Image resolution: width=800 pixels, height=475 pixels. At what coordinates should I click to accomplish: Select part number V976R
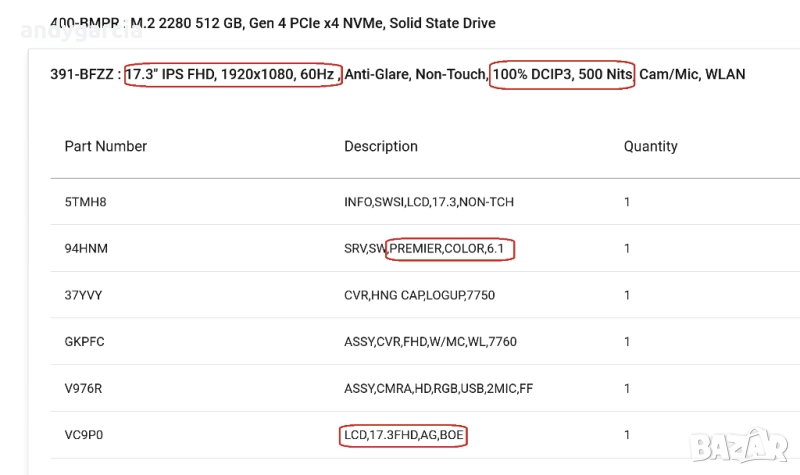[85, 388]
